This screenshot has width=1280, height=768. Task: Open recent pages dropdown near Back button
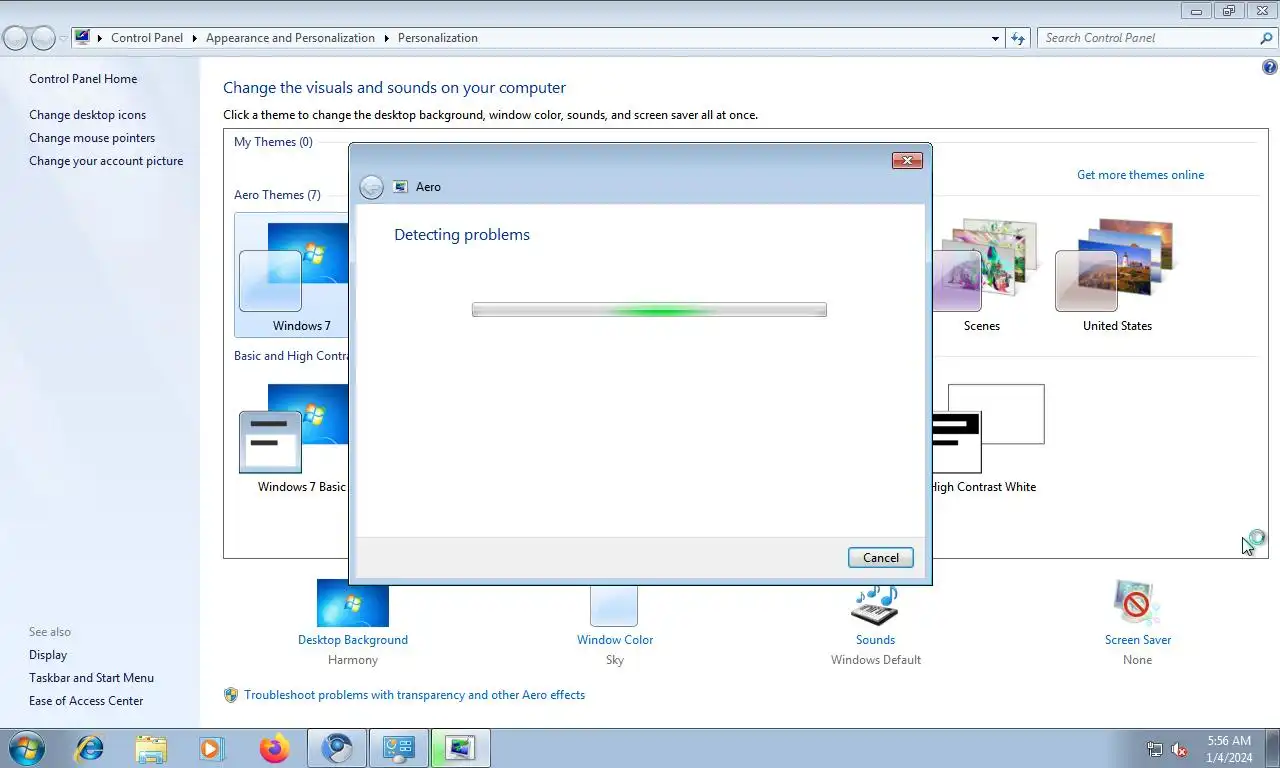[x=63, y=38]
